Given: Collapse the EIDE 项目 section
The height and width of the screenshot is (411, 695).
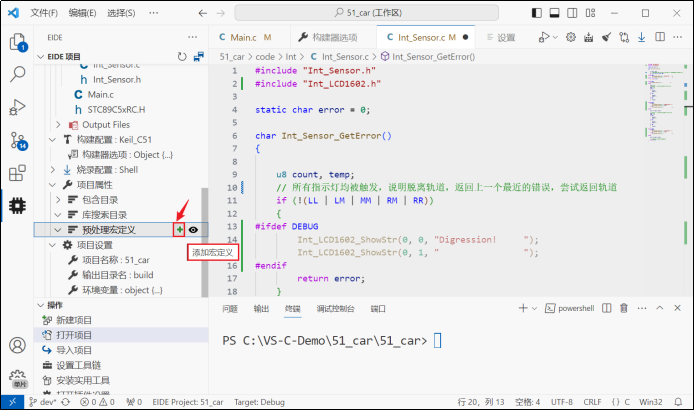Looking at the screenshot, I should pyautogui.click(x=40, y=57).
